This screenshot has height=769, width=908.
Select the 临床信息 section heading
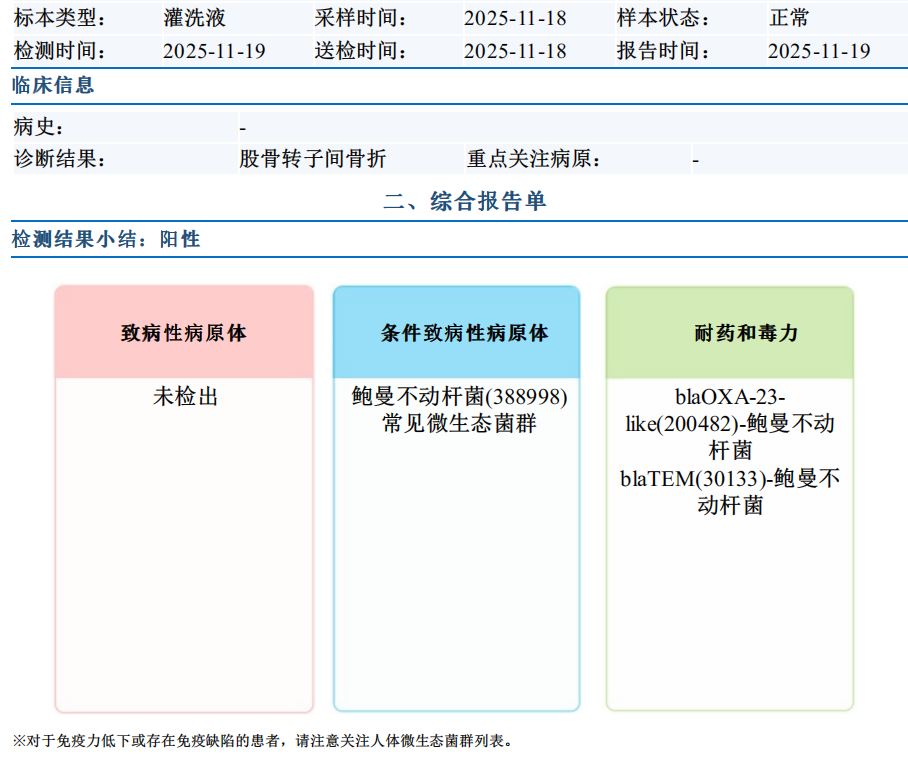tap(53, 86)
